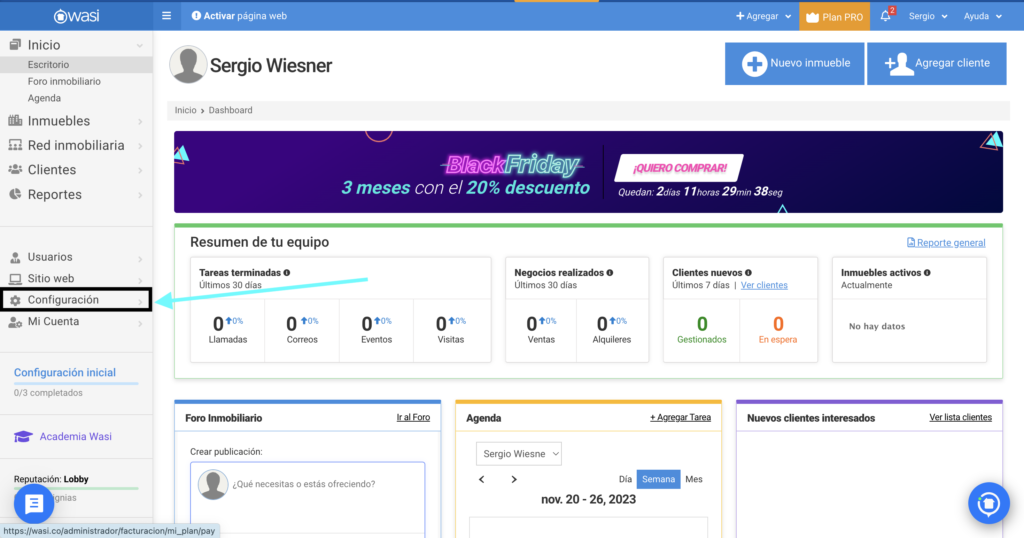
Task: Click the Mi Cuenta user icon
Action: [x=15, y=322]
